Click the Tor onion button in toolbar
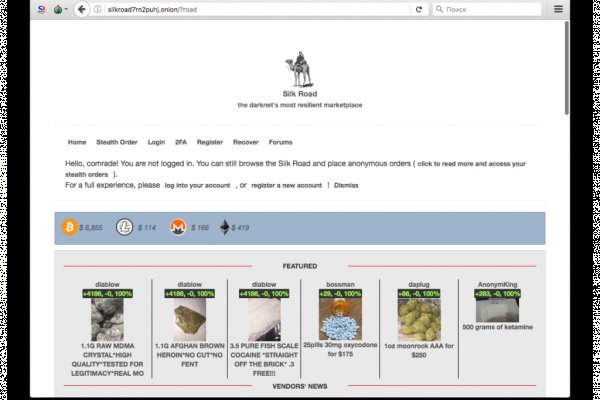The width and height of the screenshot is (600, 400). (57, 9)
